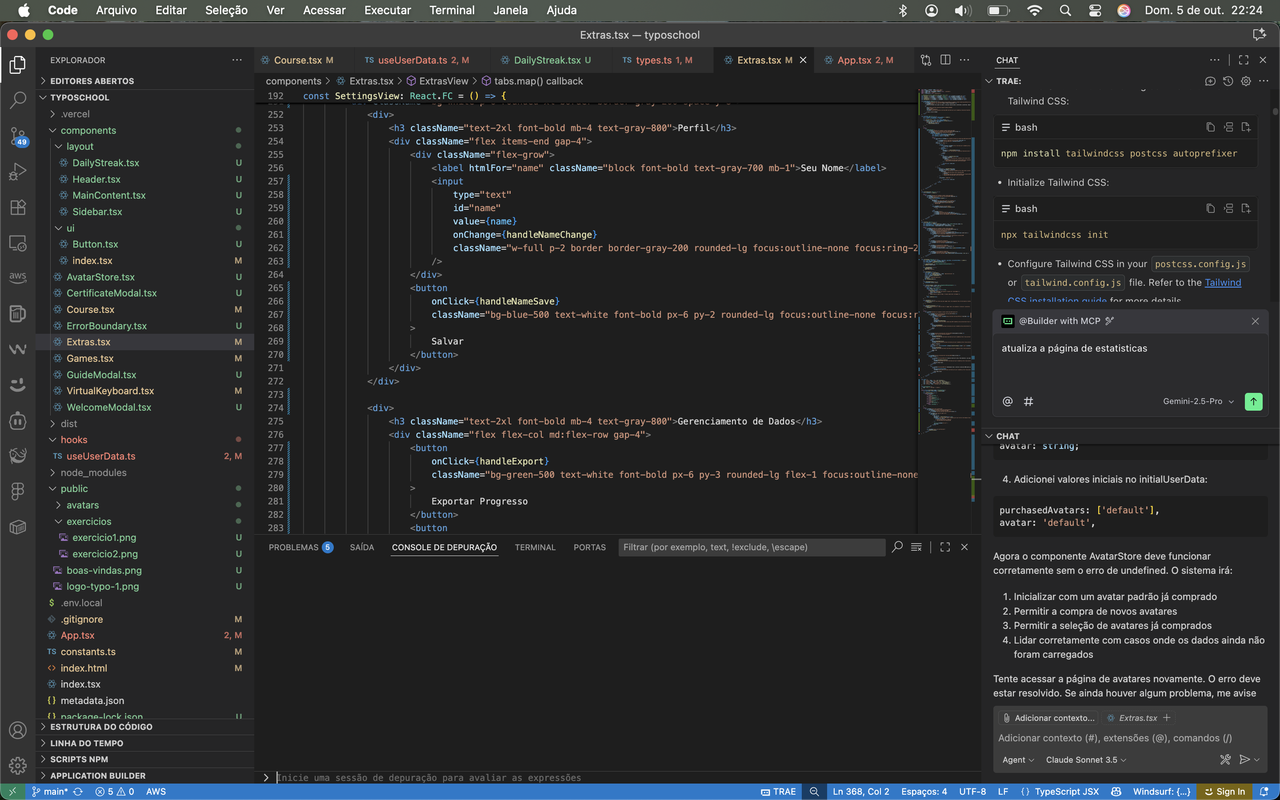1280x800 pixels.
Task: Open the Gemini-2.5-Pro model dropdown
Action: pyautogui.click(x=1198, y=401)
